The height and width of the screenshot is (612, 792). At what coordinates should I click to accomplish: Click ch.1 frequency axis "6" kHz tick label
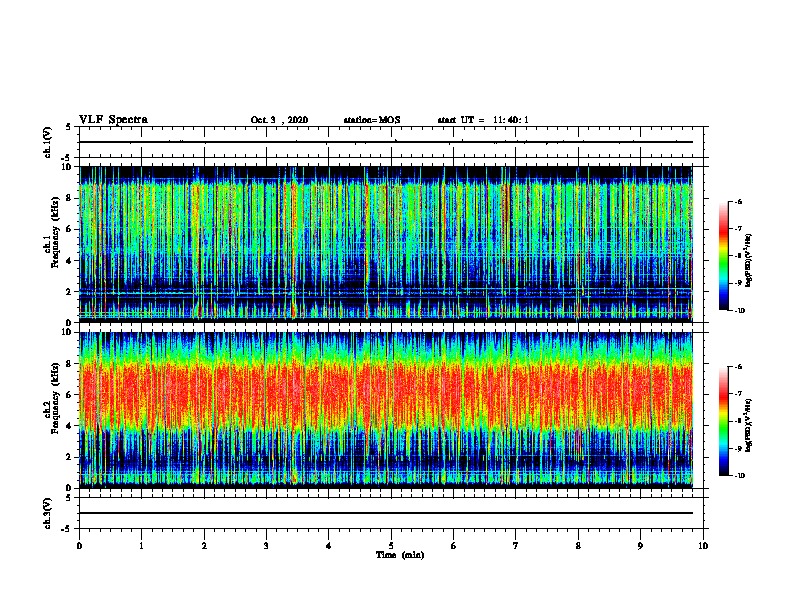70,230
